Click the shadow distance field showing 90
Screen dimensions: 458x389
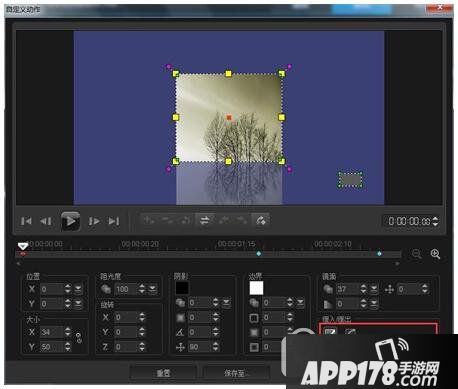point(199,347)
